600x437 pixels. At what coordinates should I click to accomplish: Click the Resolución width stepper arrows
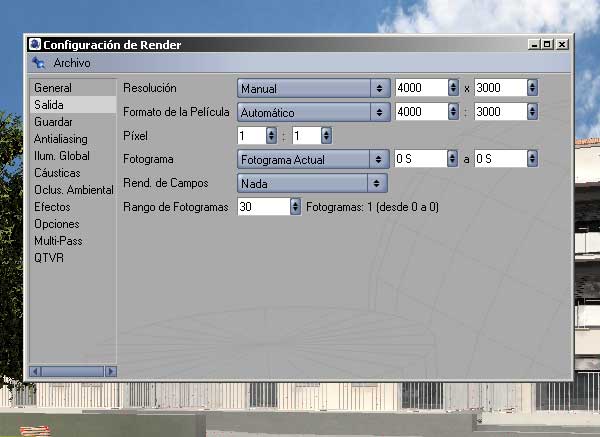pos(453,88)
